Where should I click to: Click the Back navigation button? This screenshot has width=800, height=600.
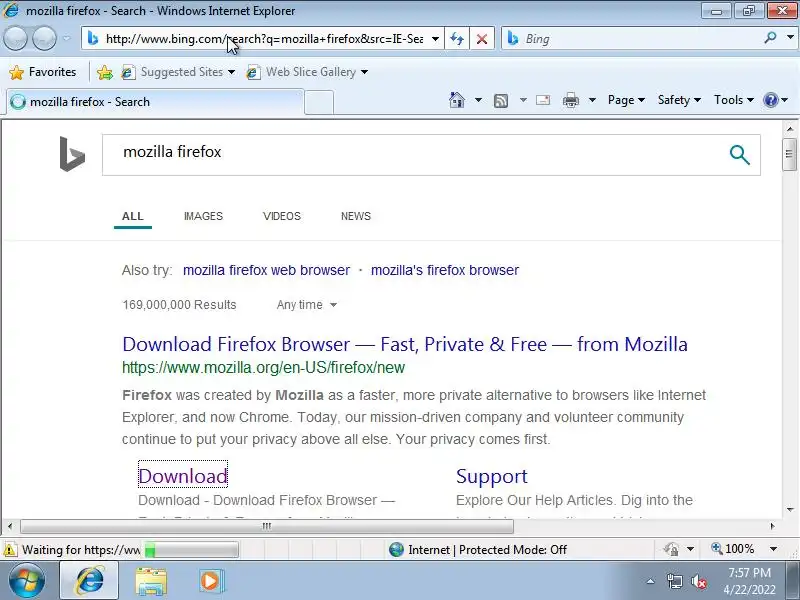(15, 38)
